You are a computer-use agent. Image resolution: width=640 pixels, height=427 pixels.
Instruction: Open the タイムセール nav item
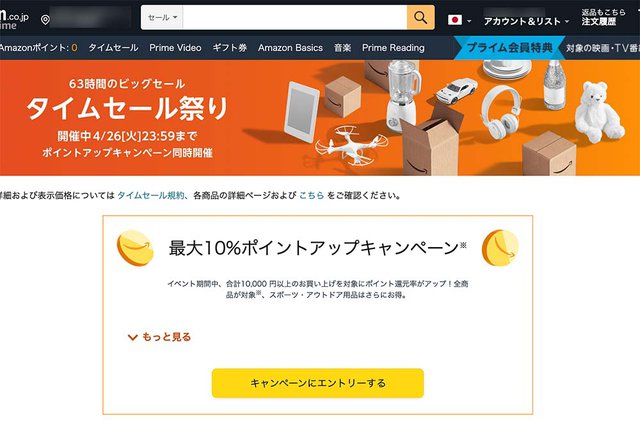[113, 48]
